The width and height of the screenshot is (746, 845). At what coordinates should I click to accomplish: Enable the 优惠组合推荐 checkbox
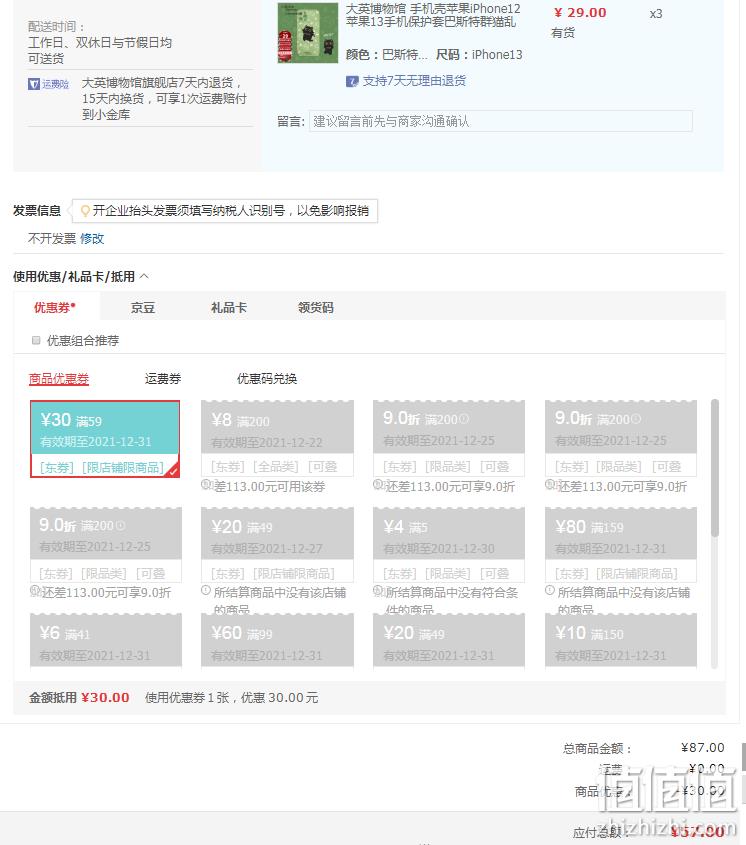tap(36, 341)
